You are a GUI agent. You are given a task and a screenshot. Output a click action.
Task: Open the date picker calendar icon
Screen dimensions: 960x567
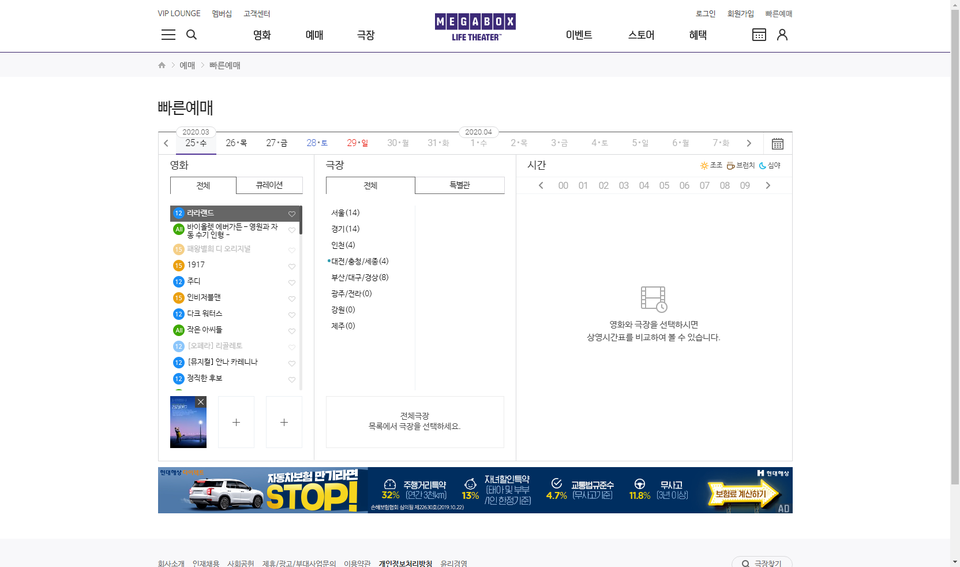click(777, 144)
